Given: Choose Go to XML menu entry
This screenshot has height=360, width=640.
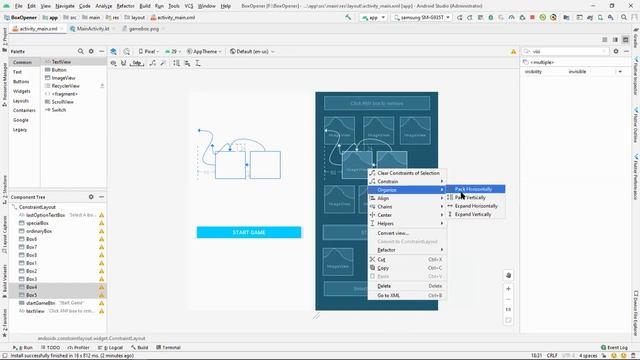Looking at the screenshot, I should [x=407, y=295].
